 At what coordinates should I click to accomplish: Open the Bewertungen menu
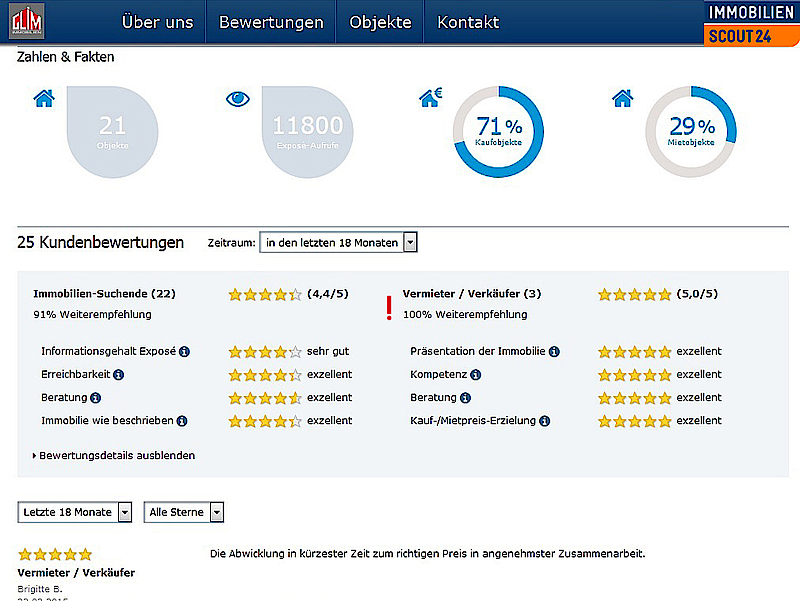(271, 22)
